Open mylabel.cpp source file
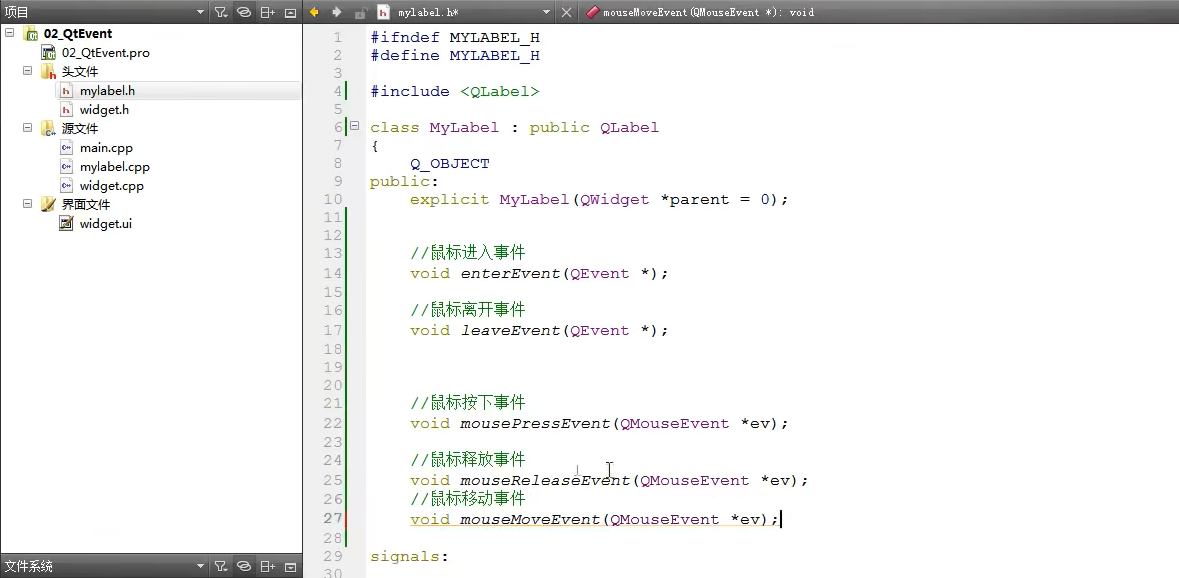This screenshot has height=578, width=1179. click(114, 167)
